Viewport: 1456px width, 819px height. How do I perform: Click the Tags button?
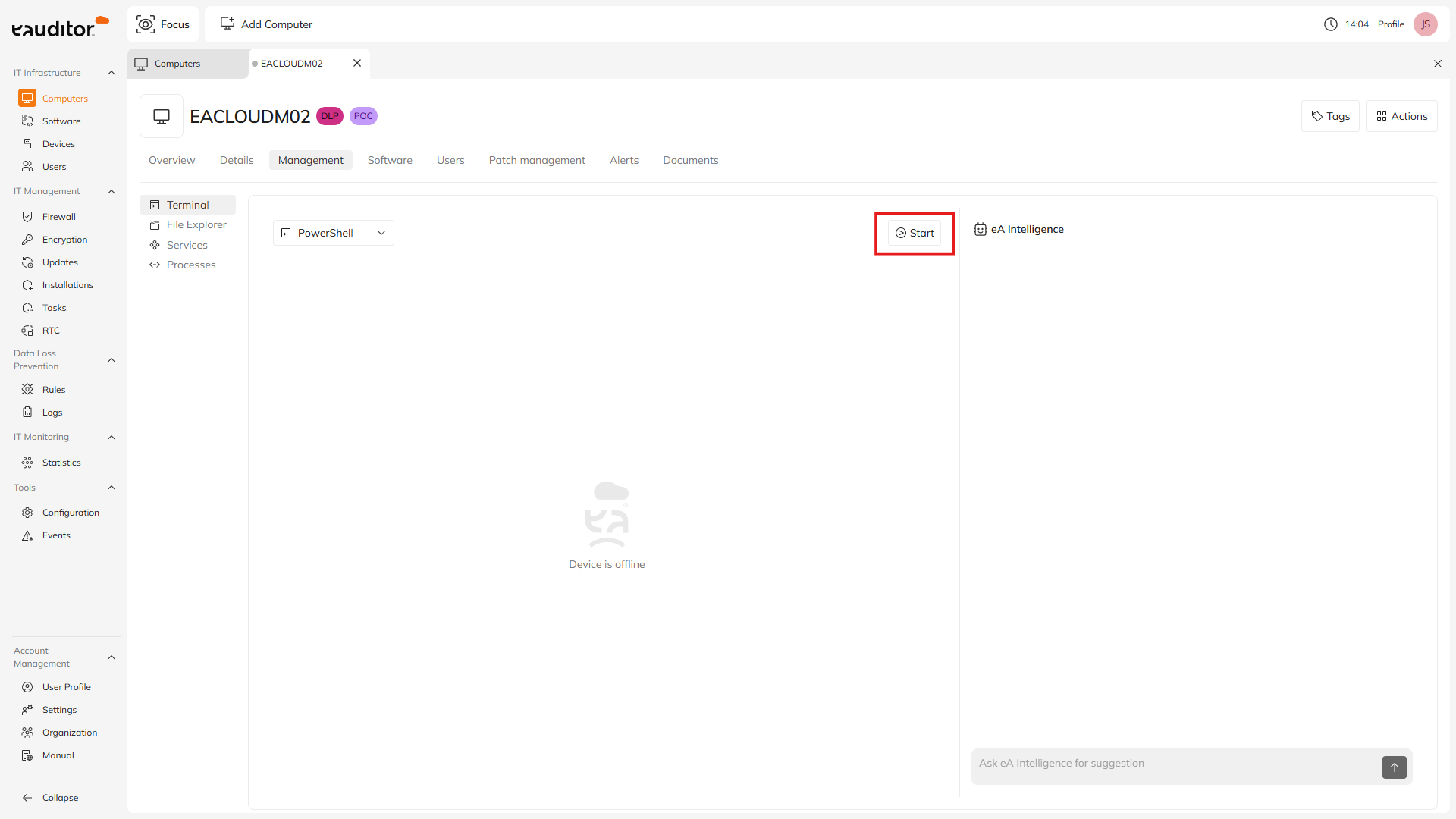click(x=1330, y=116)
